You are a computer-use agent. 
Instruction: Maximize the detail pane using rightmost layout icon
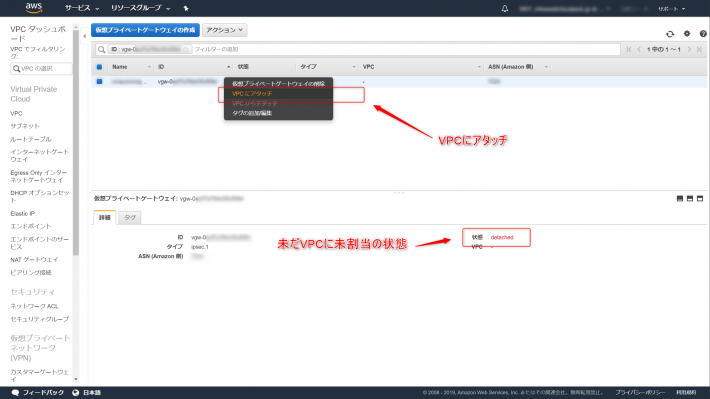tap(700, 198)
